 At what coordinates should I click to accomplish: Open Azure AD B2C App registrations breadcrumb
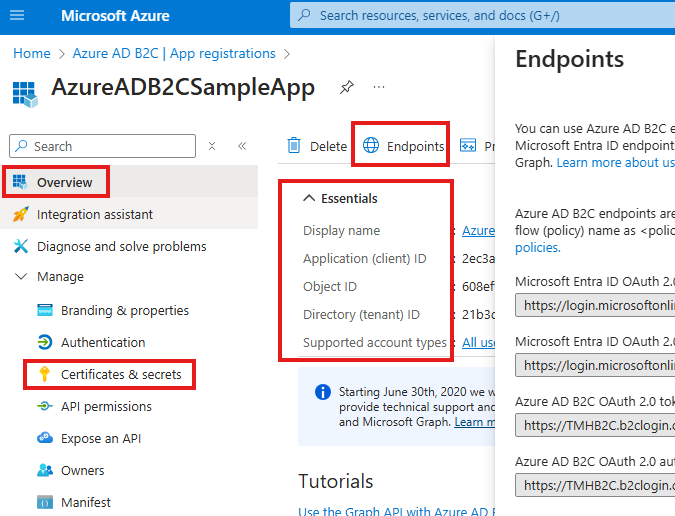(174, 53)
